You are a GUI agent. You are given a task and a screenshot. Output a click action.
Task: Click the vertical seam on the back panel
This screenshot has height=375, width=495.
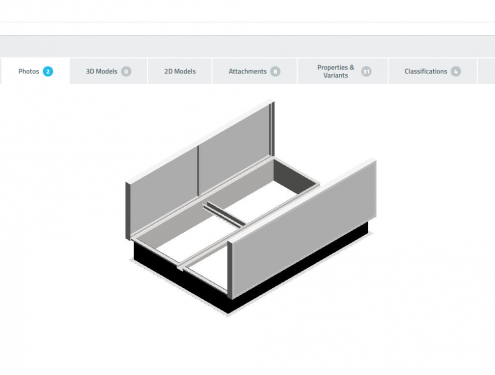pos(198,171)
